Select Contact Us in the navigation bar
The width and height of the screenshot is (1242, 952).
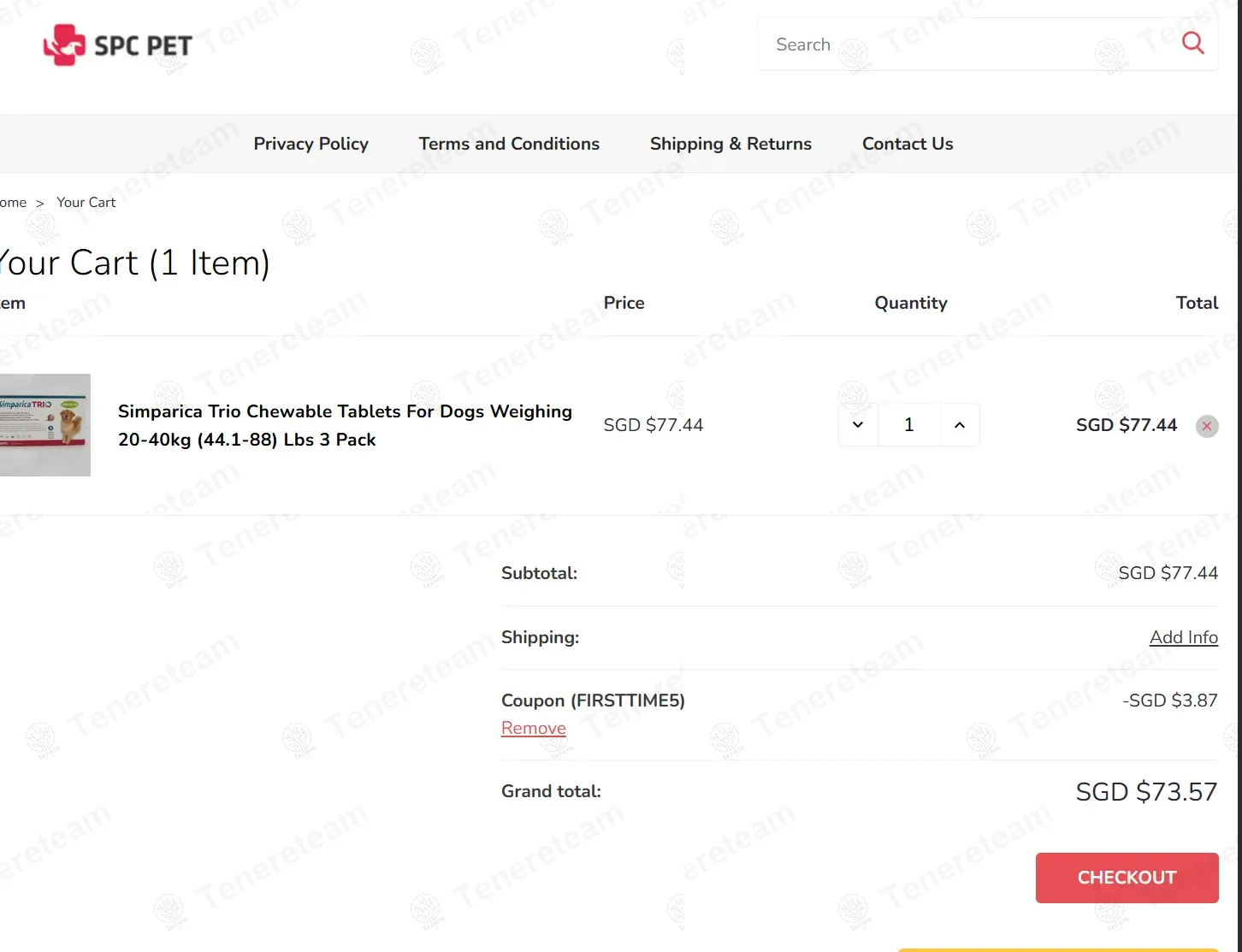click(908, 144)
